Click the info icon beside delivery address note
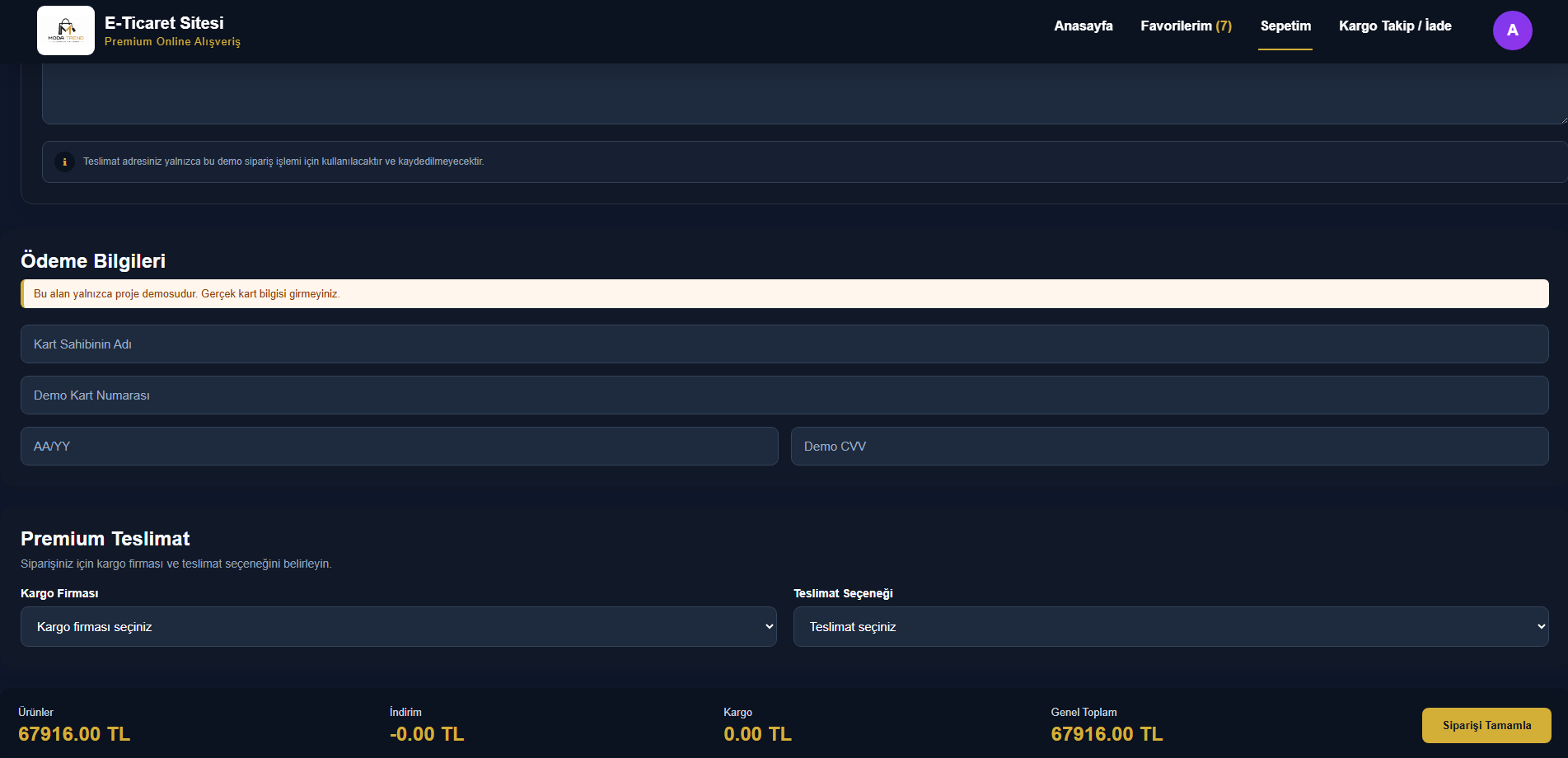Viewport: 1568px width, 758px height. click(64, 161)
